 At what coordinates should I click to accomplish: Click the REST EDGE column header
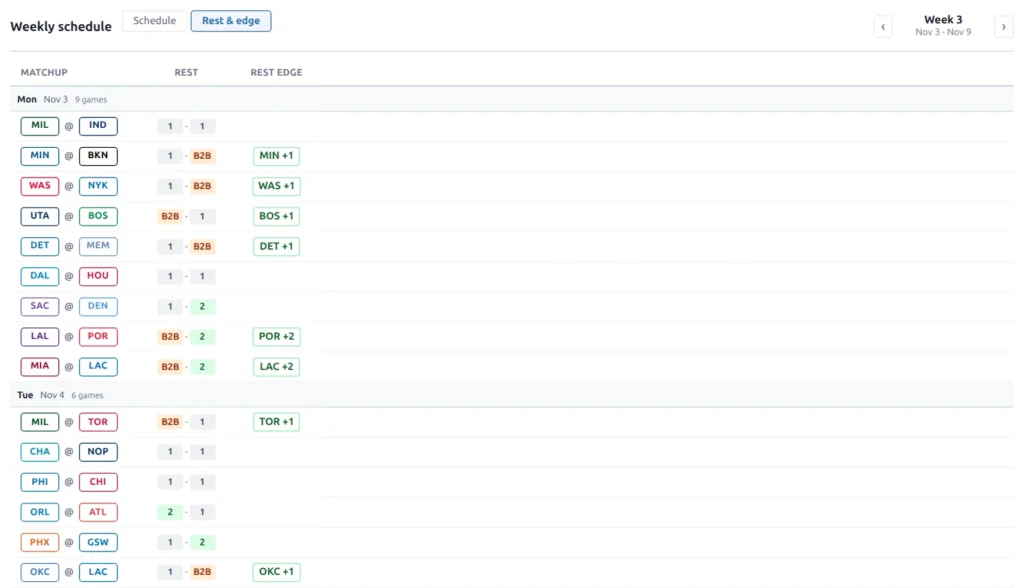click(276, 73)
